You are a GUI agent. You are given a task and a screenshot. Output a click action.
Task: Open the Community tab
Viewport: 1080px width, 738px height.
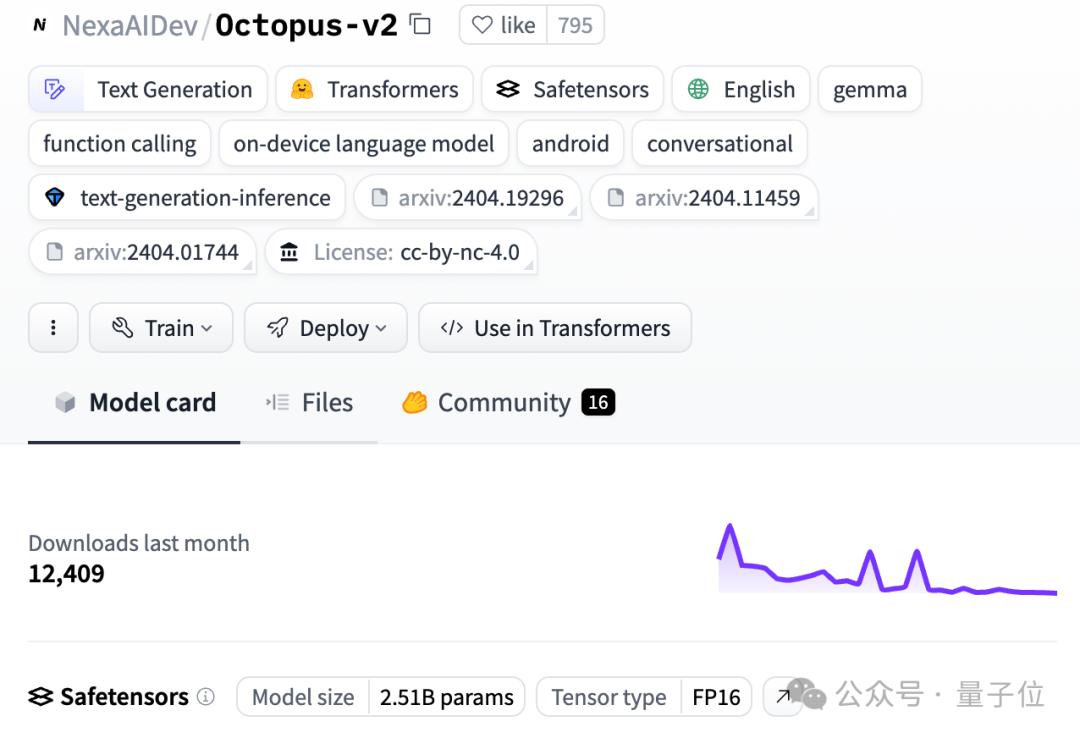[508, 402]
